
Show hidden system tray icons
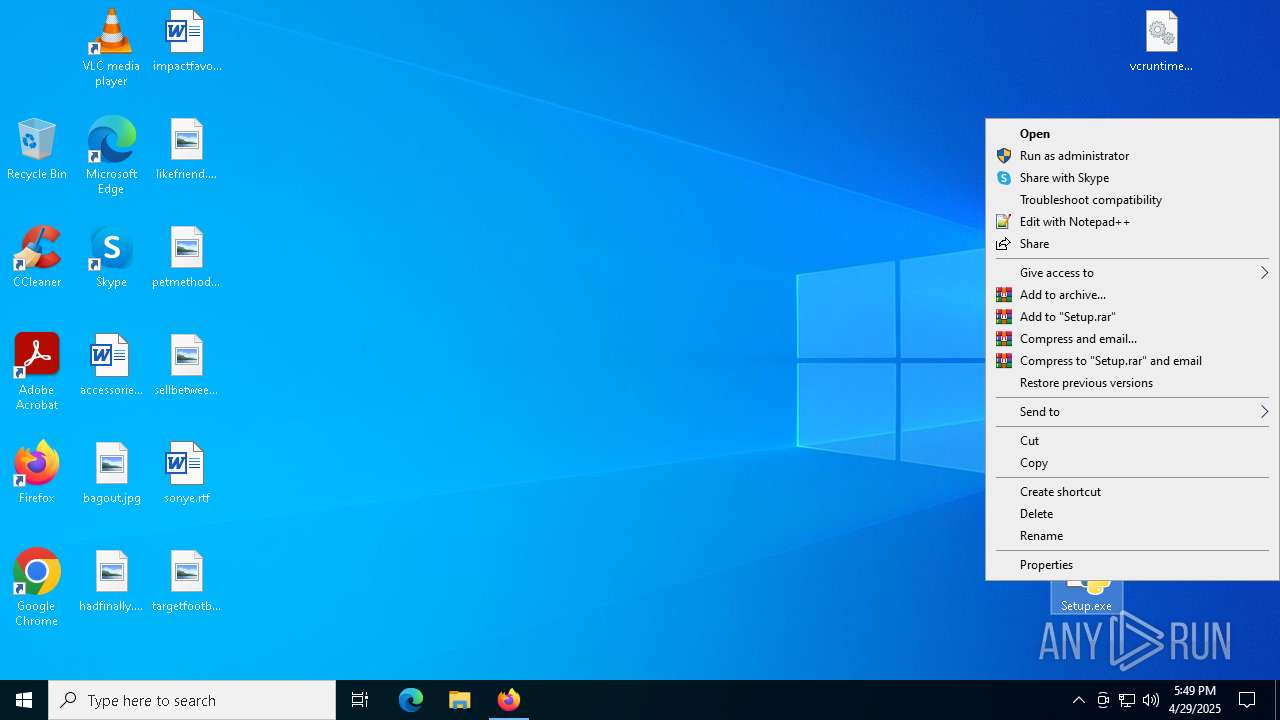(x=1078, y=700)
